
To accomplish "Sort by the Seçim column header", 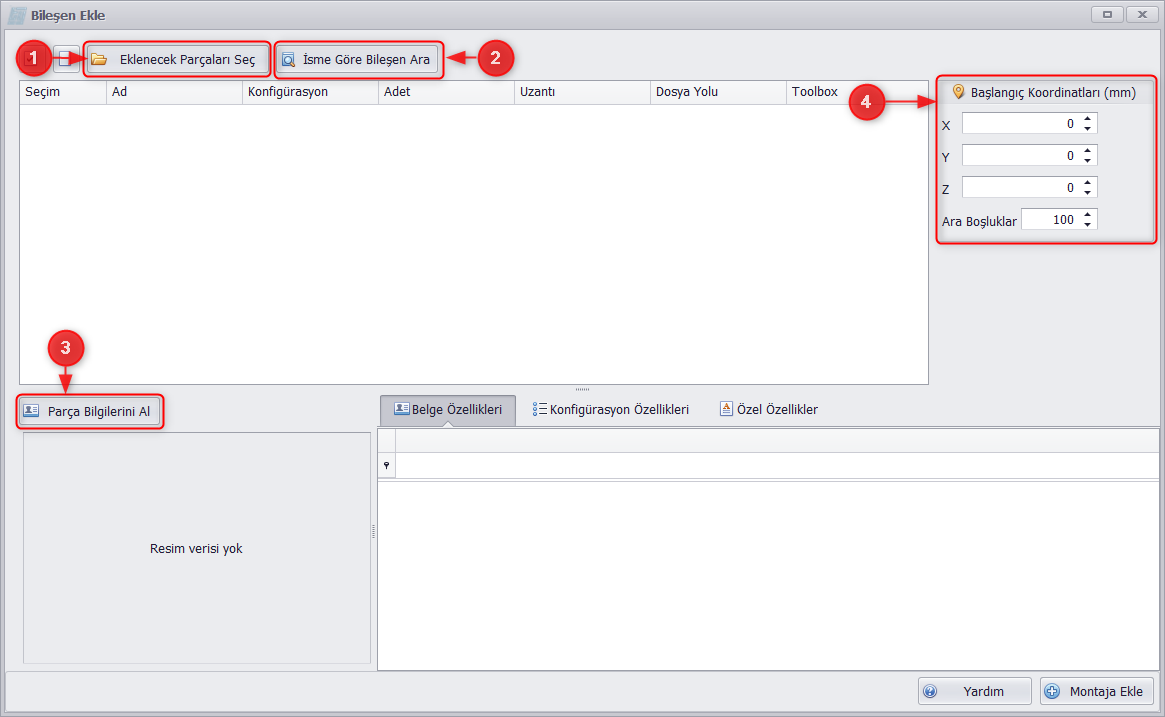I will point(62,92).
